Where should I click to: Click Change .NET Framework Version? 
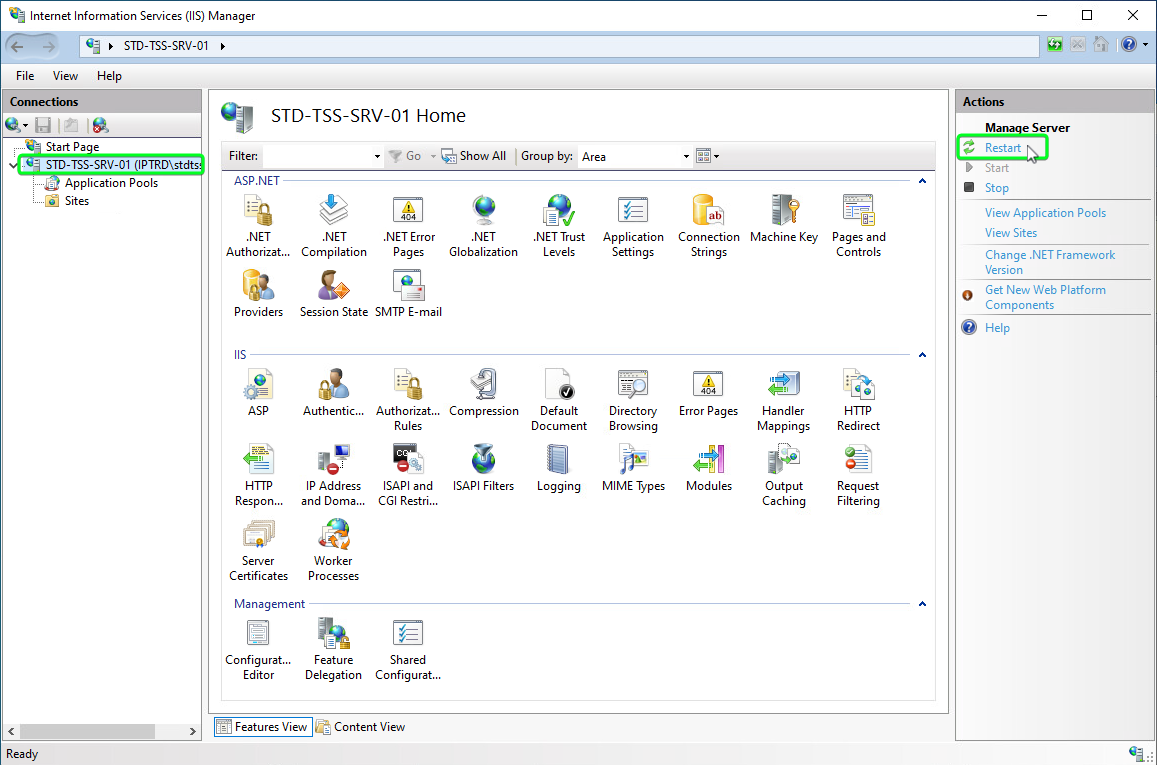tap(1050, 262)
